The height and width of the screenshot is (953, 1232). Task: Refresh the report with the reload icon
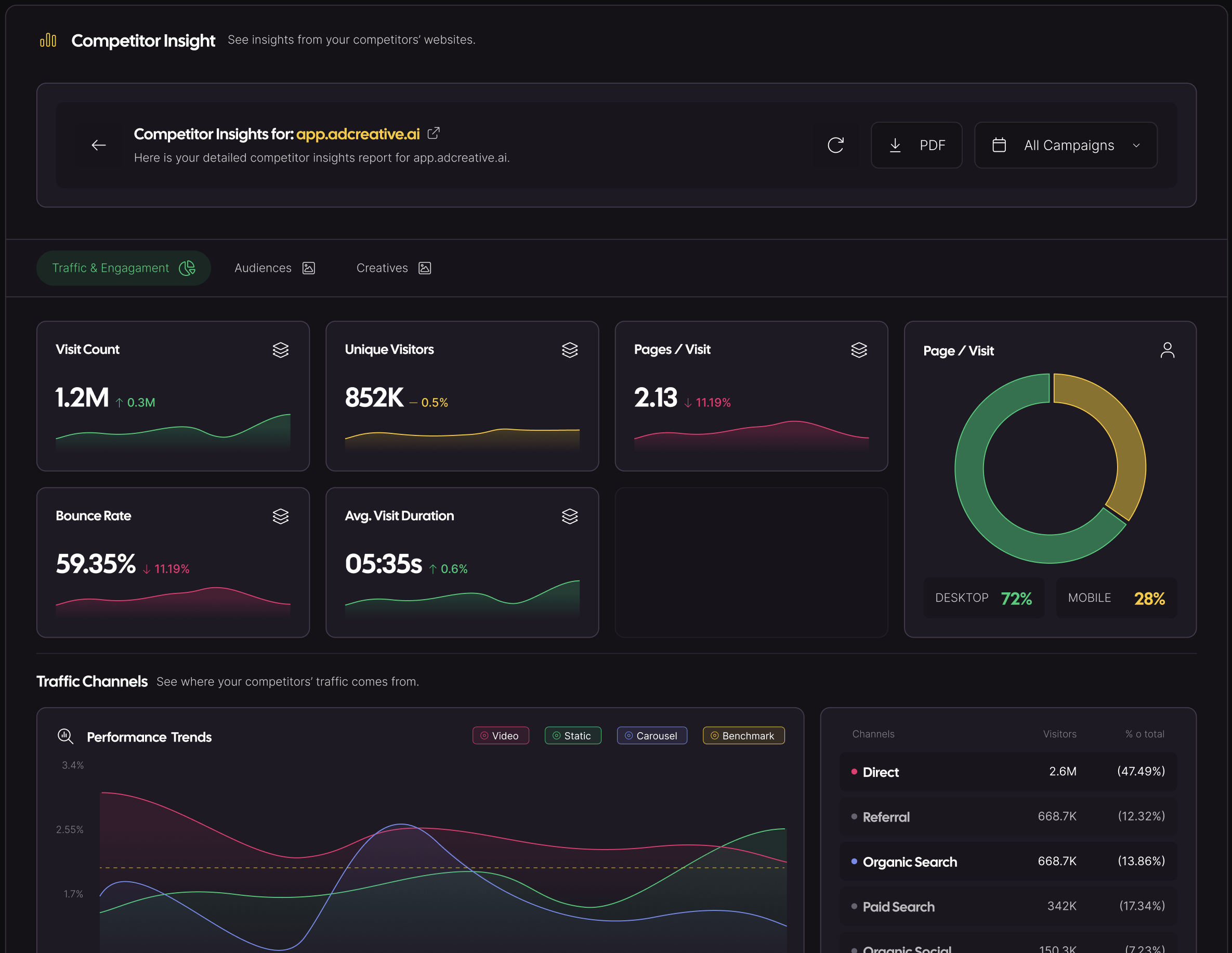coord(835,145)
